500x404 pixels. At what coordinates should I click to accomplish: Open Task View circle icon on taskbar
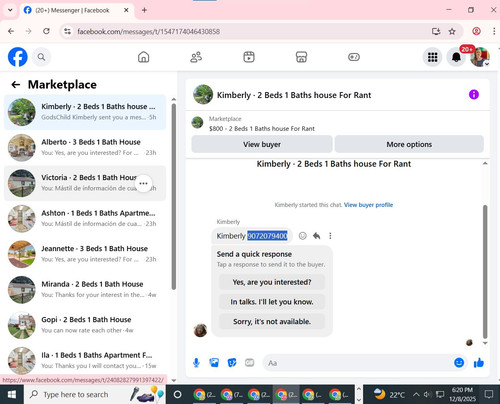178,395
